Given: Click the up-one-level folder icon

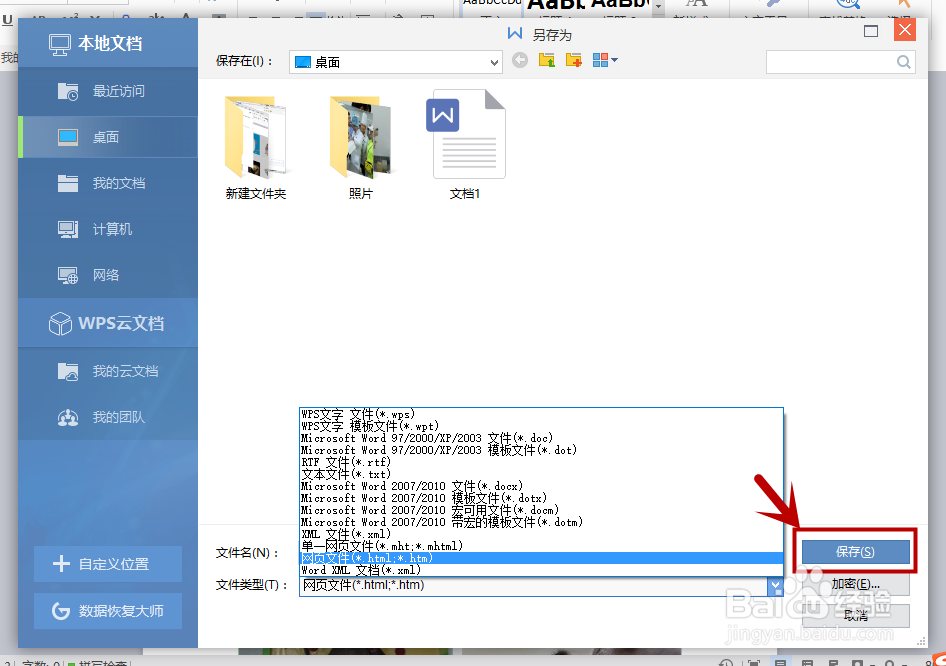Looking at the screenshot, I should [547, 60].
